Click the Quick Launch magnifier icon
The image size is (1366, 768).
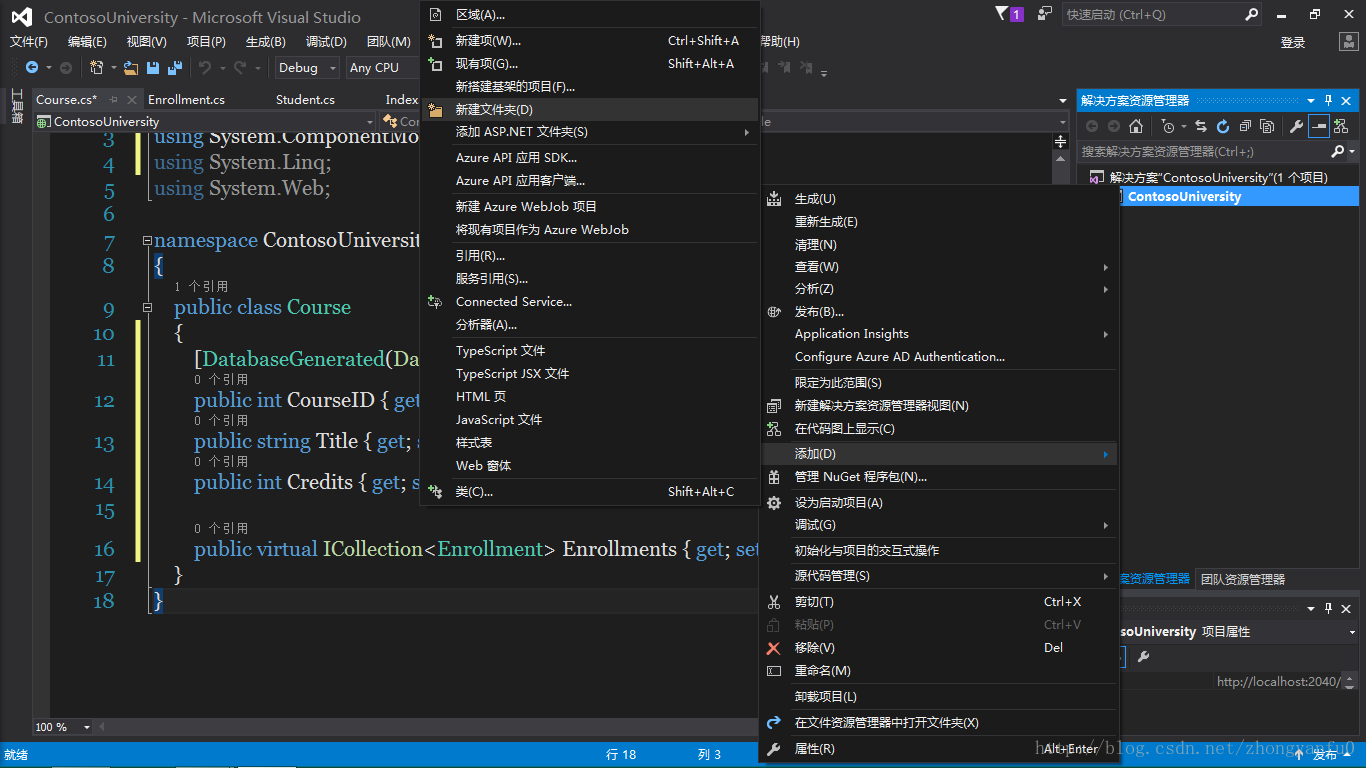(1251, 14)
